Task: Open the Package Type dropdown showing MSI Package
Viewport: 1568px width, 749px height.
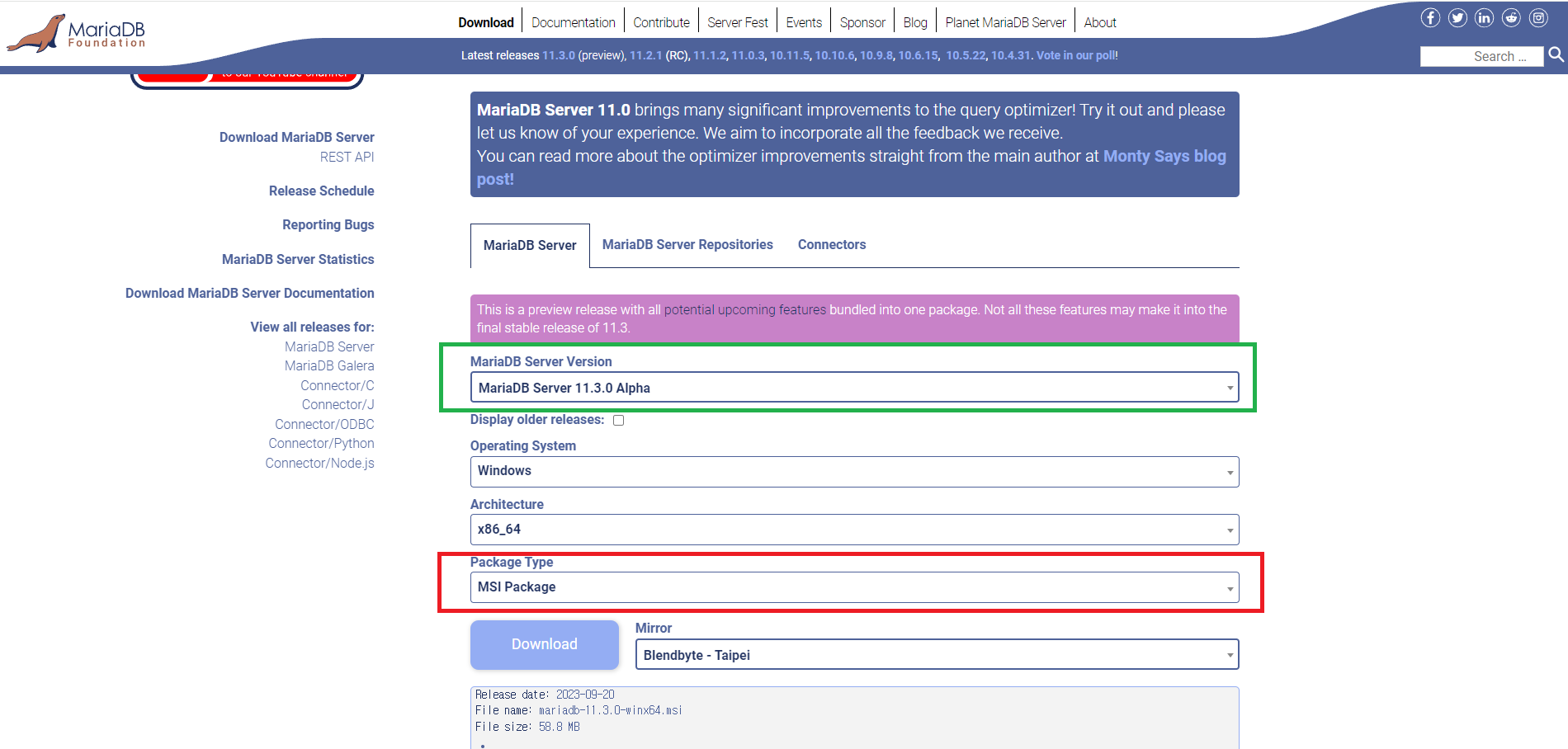Action: [x=854, y=587]
